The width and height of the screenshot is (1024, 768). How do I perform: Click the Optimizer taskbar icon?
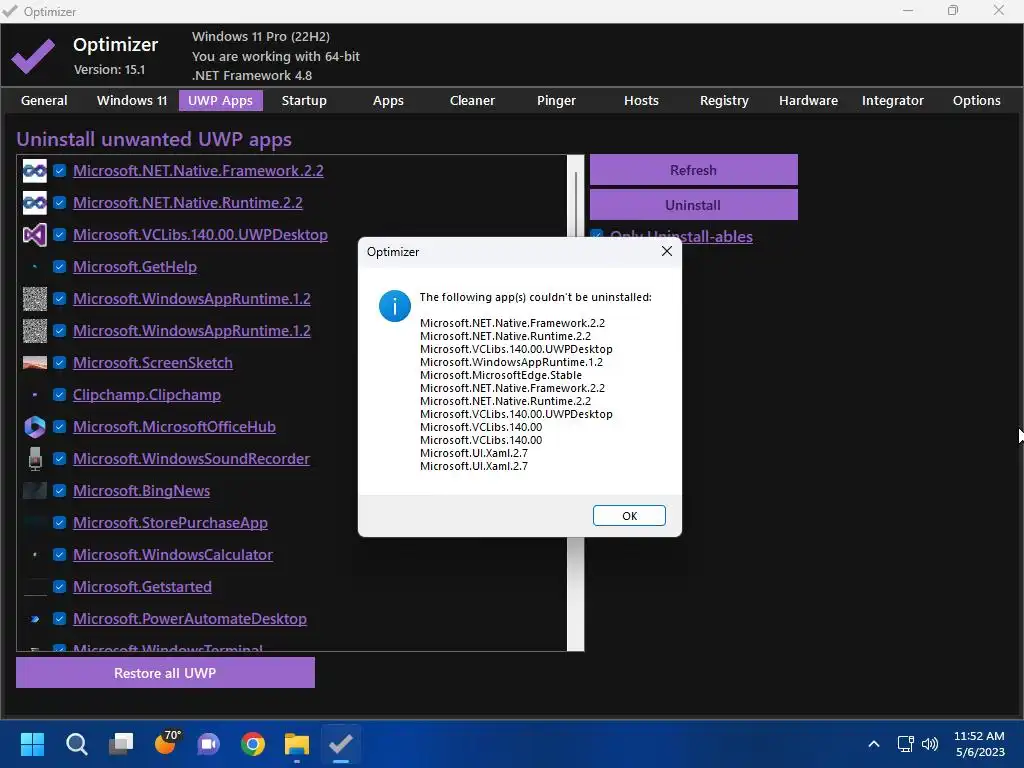pyautogui.click(x=341, y=744)
